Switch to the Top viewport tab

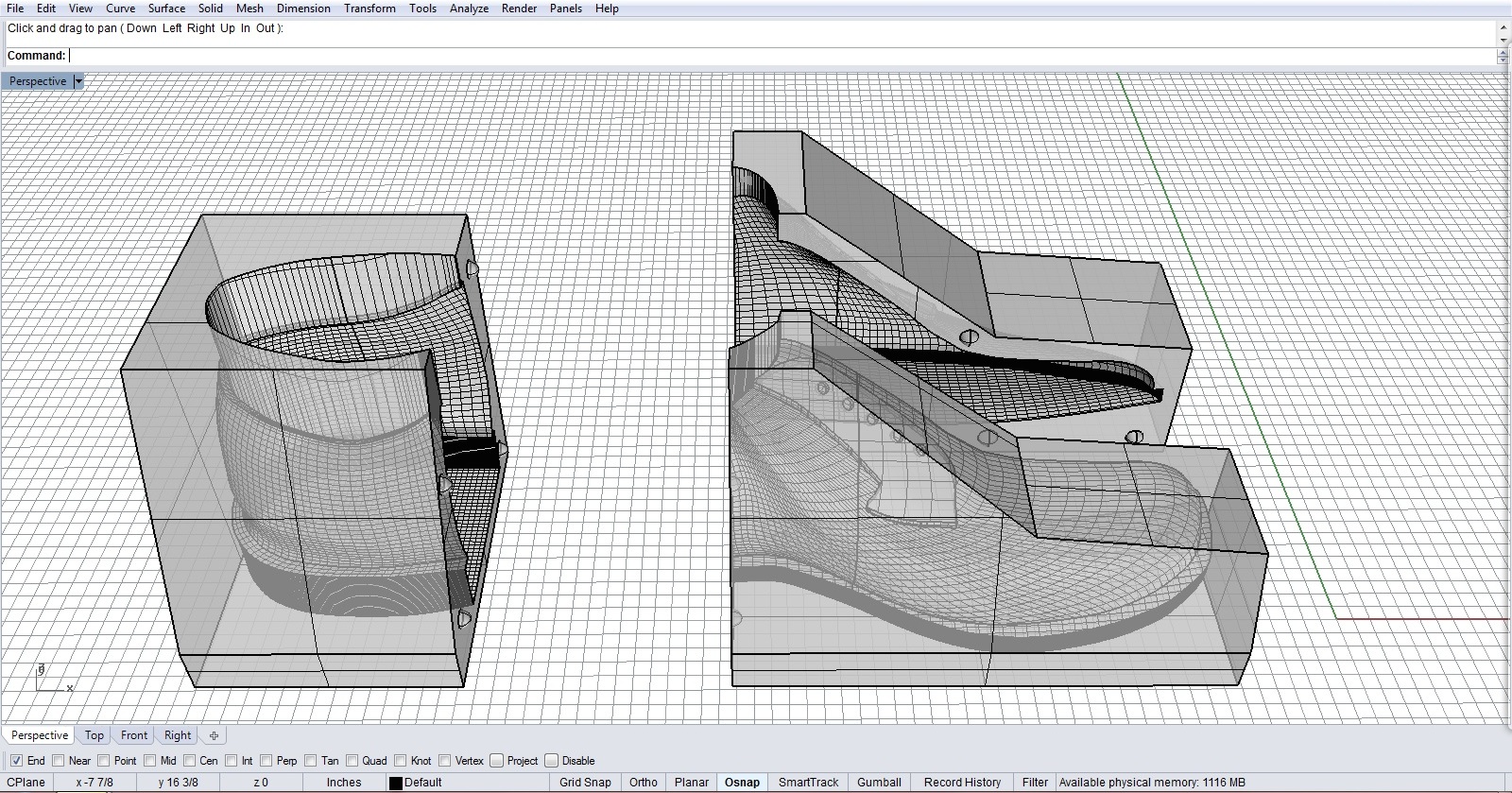pyautogui.click(x=94, y=735)
